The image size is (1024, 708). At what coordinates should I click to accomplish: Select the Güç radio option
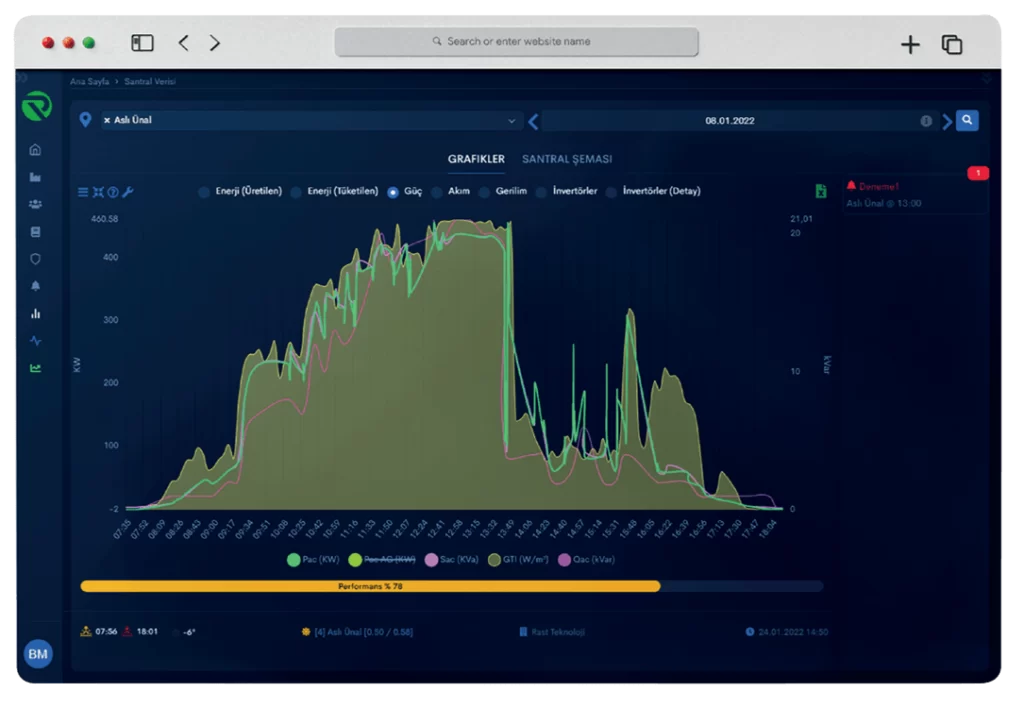(x=392, y=192)
